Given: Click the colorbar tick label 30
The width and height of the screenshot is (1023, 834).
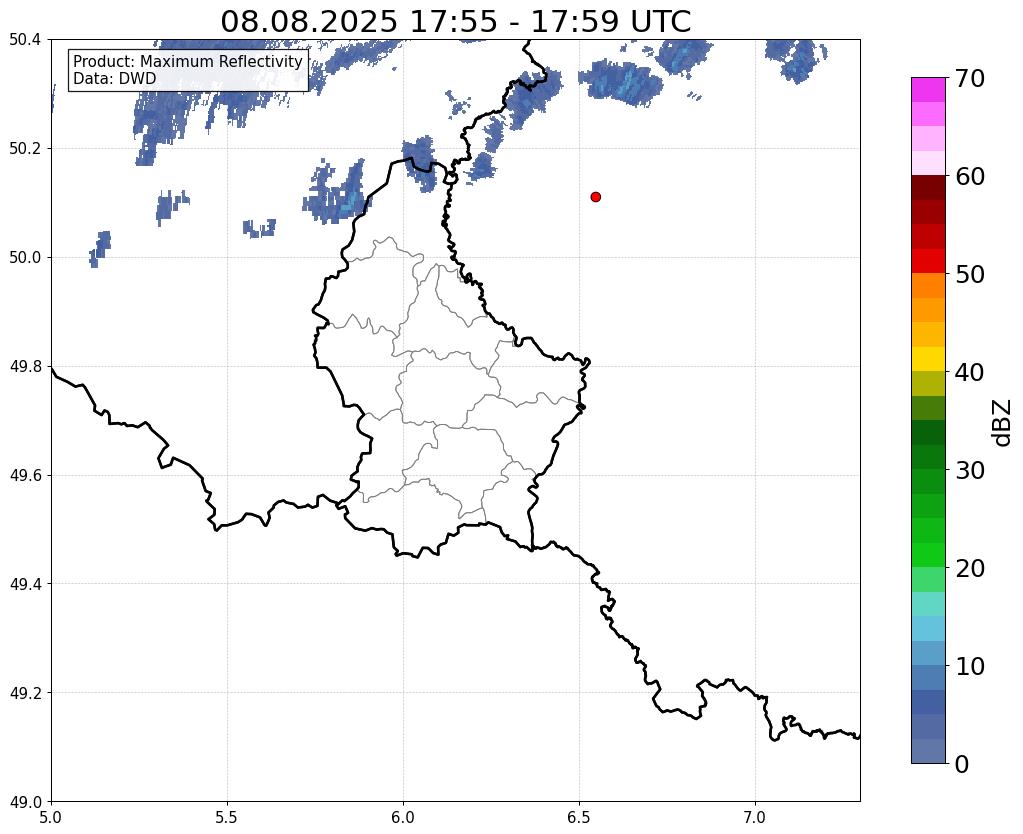Looking at the screenshot, I should click(970, 470).
